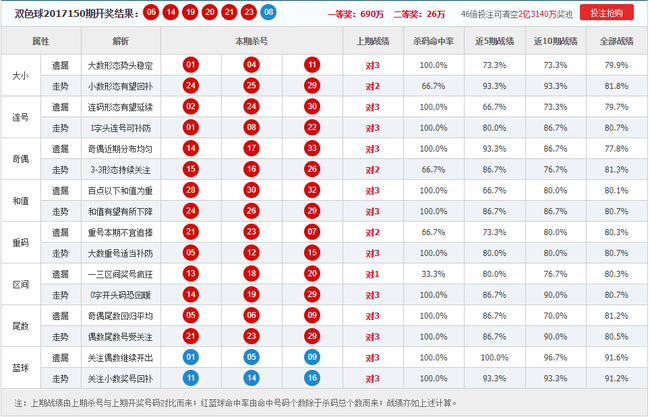Select ball 28 in 百点以下和值为重 row
This screenshot has height=417, width=650.
pos(191,190)
